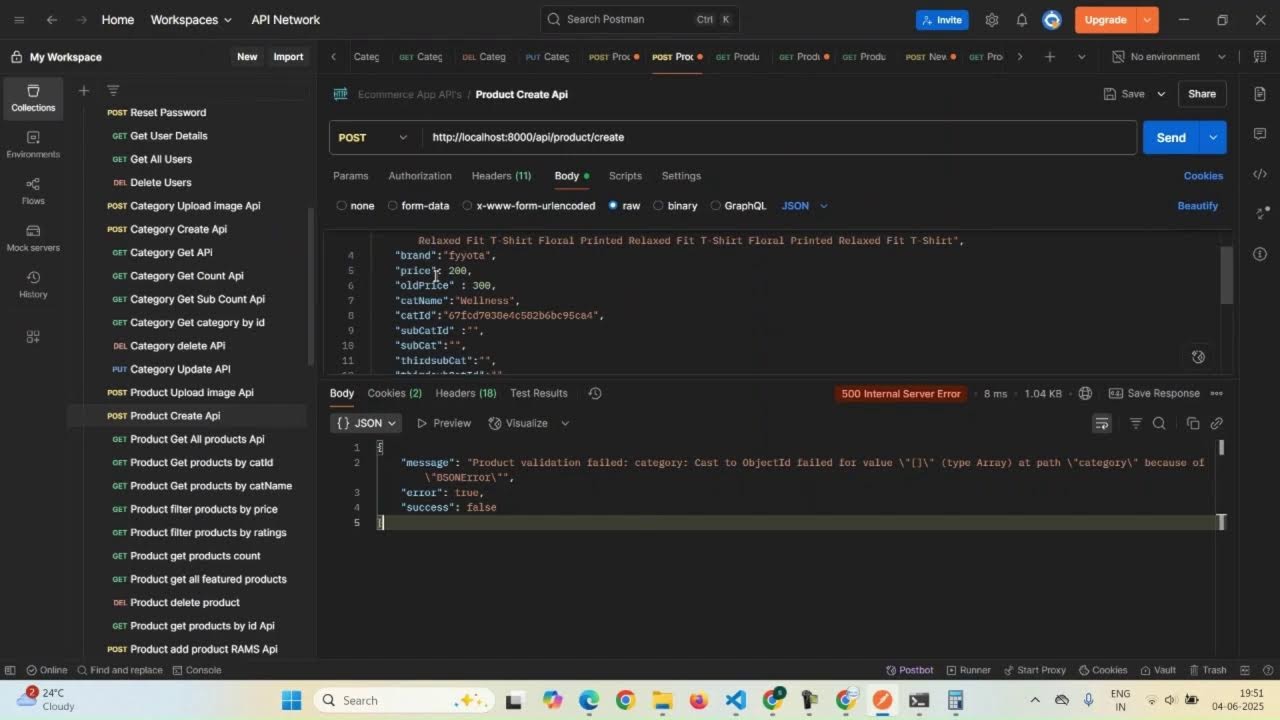
Task: Open the Send button dropdown arrow
Action: (x=1213, y=138)
